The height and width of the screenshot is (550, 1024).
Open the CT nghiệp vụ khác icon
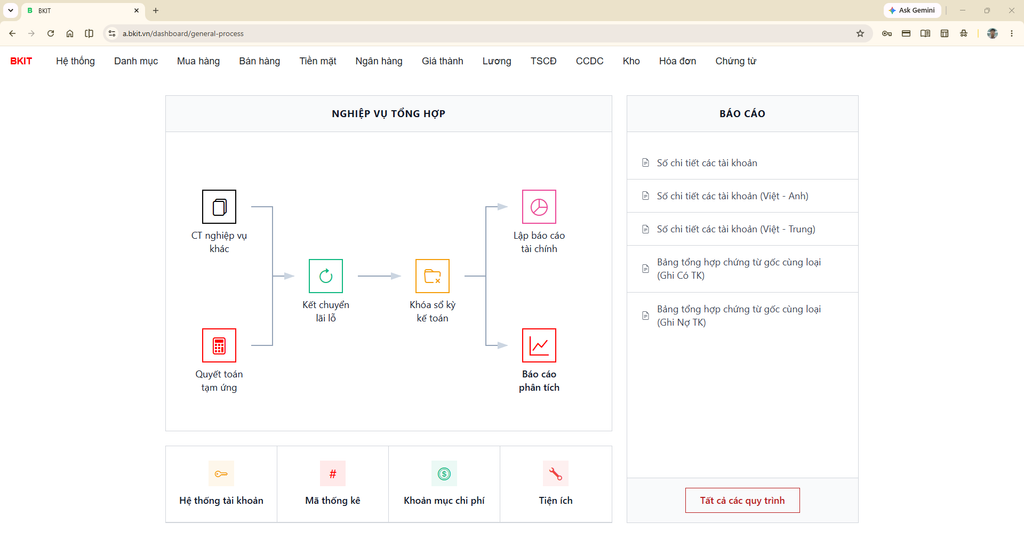(x=219, y=206)
